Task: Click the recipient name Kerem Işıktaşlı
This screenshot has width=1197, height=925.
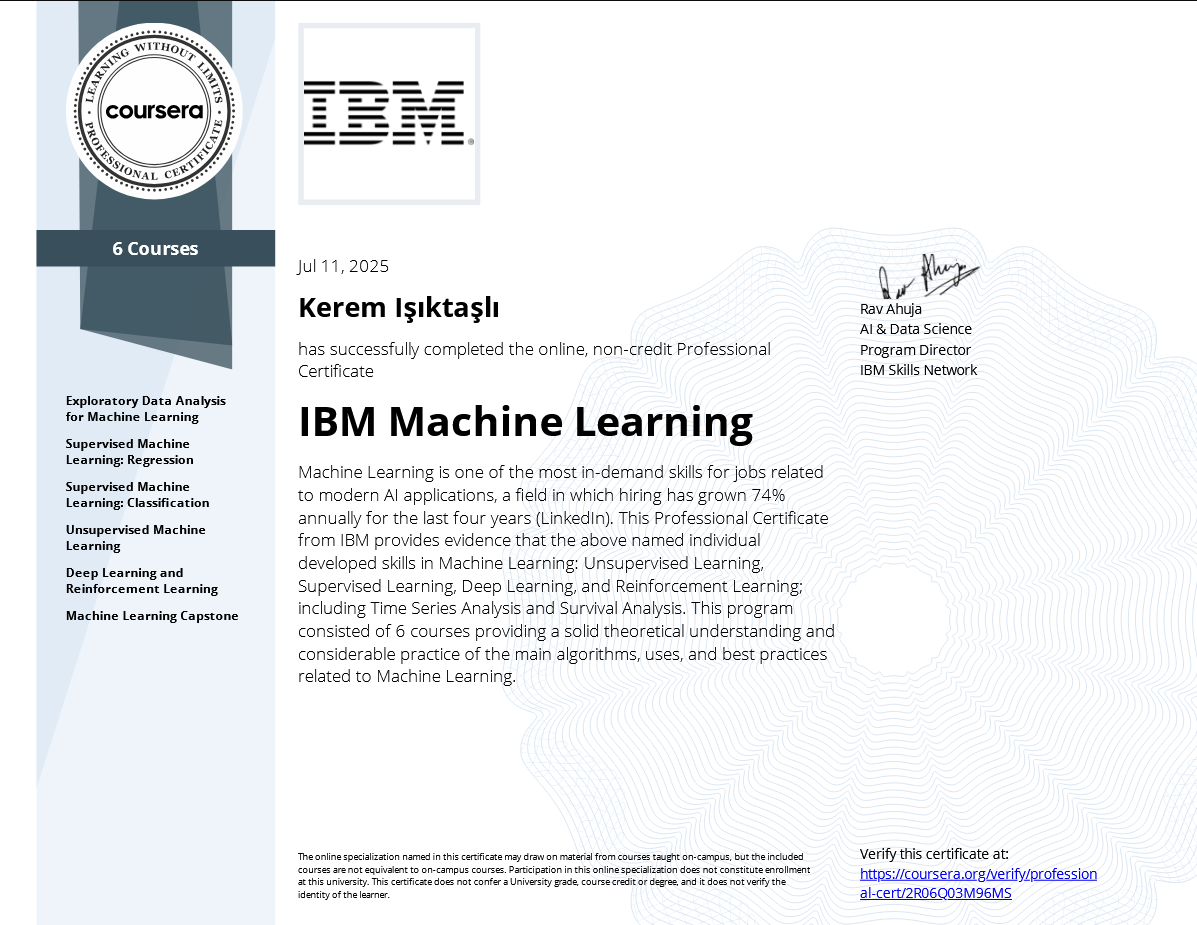Action: (x=399, y=307)
